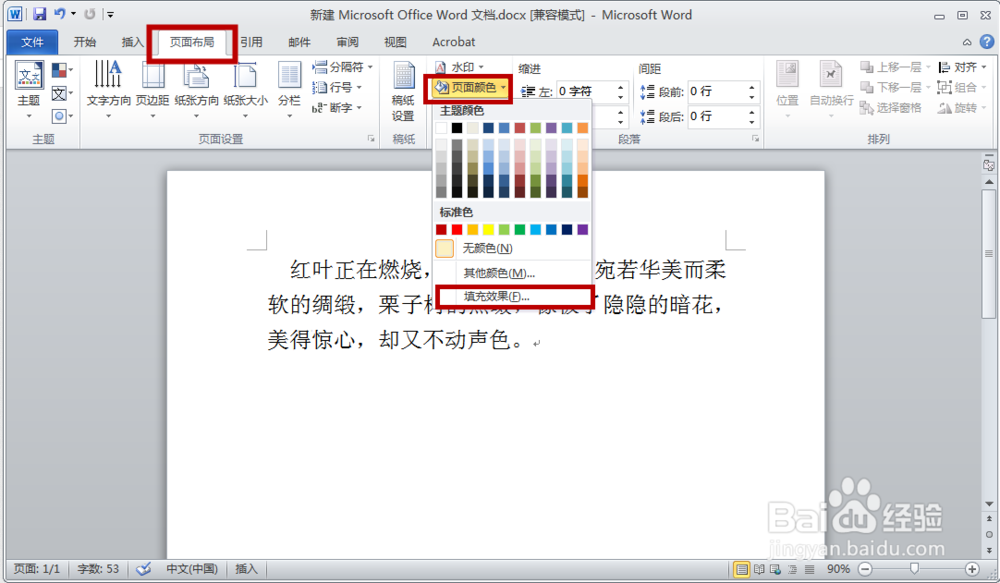The image size is (1000, 583).
Task: Click Page Color (页面颜色) dropdown
Action: 471,87
